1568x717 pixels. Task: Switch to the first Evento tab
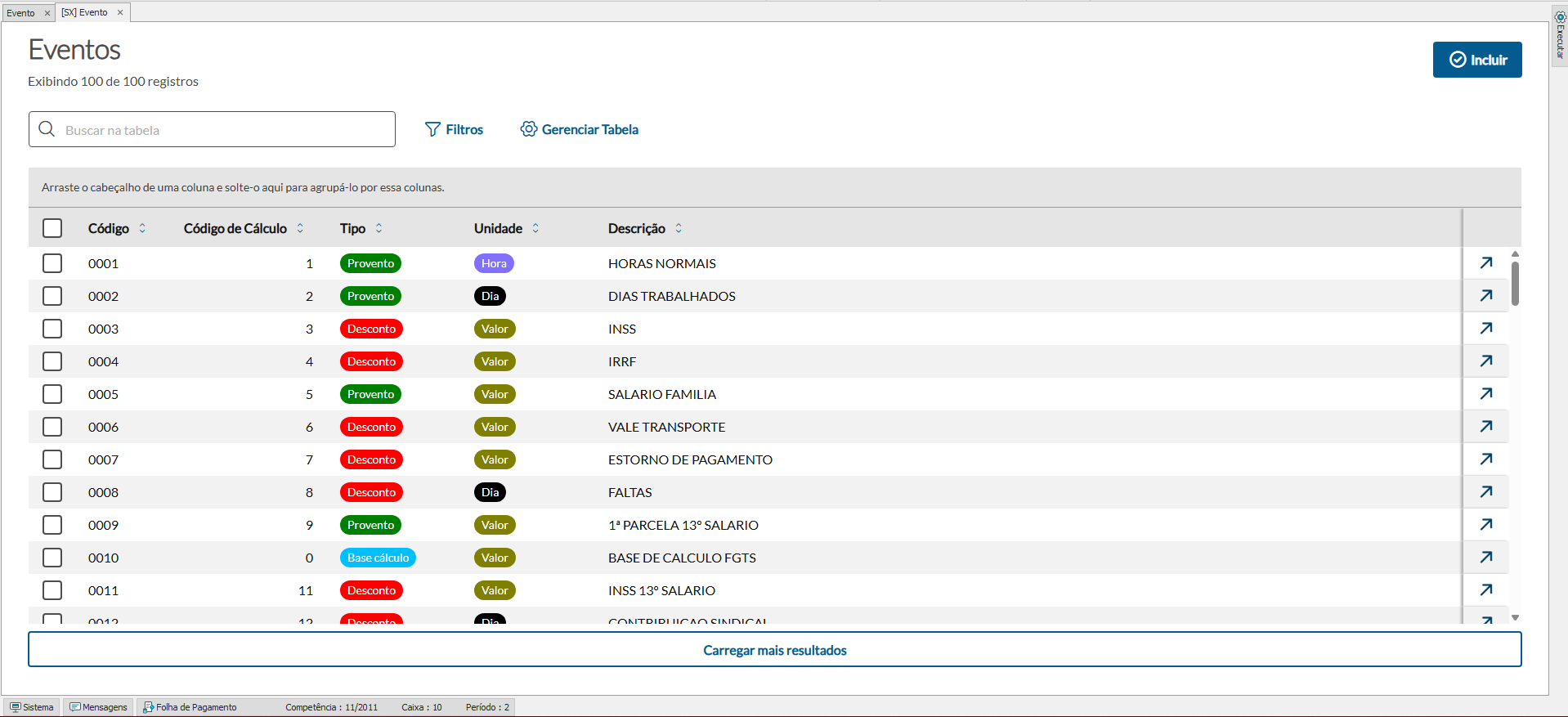pos(21,13)
